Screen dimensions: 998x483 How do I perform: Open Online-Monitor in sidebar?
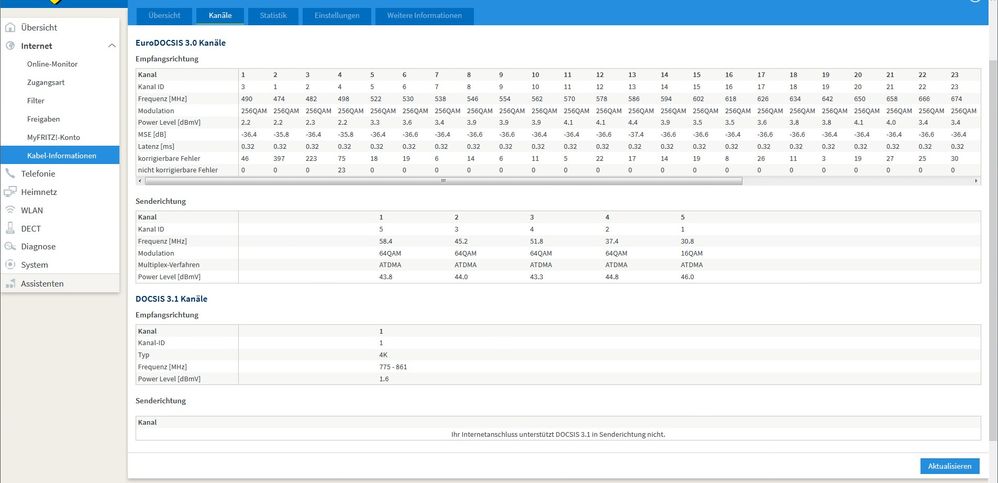[52, 64]
